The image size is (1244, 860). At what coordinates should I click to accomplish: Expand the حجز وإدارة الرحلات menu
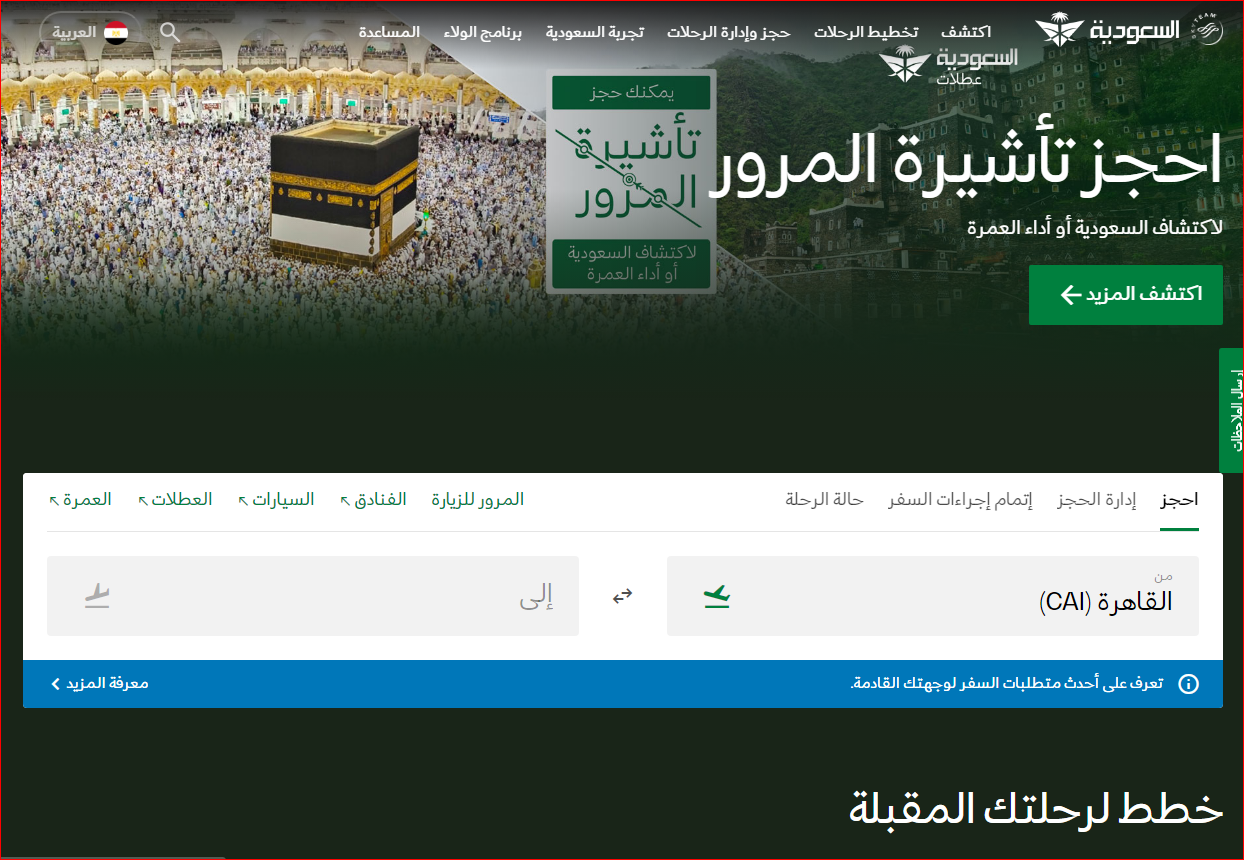[x=729, y=32]
